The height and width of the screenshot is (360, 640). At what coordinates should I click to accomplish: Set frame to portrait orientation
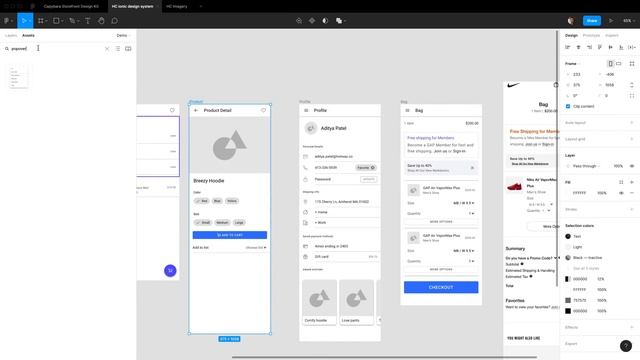(611, 64)
